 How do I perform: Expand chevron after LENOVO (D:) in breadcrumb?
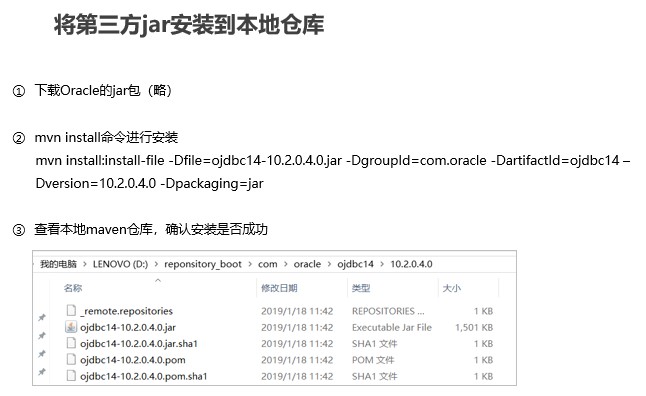pyautogui.click(x=156, y=264)
